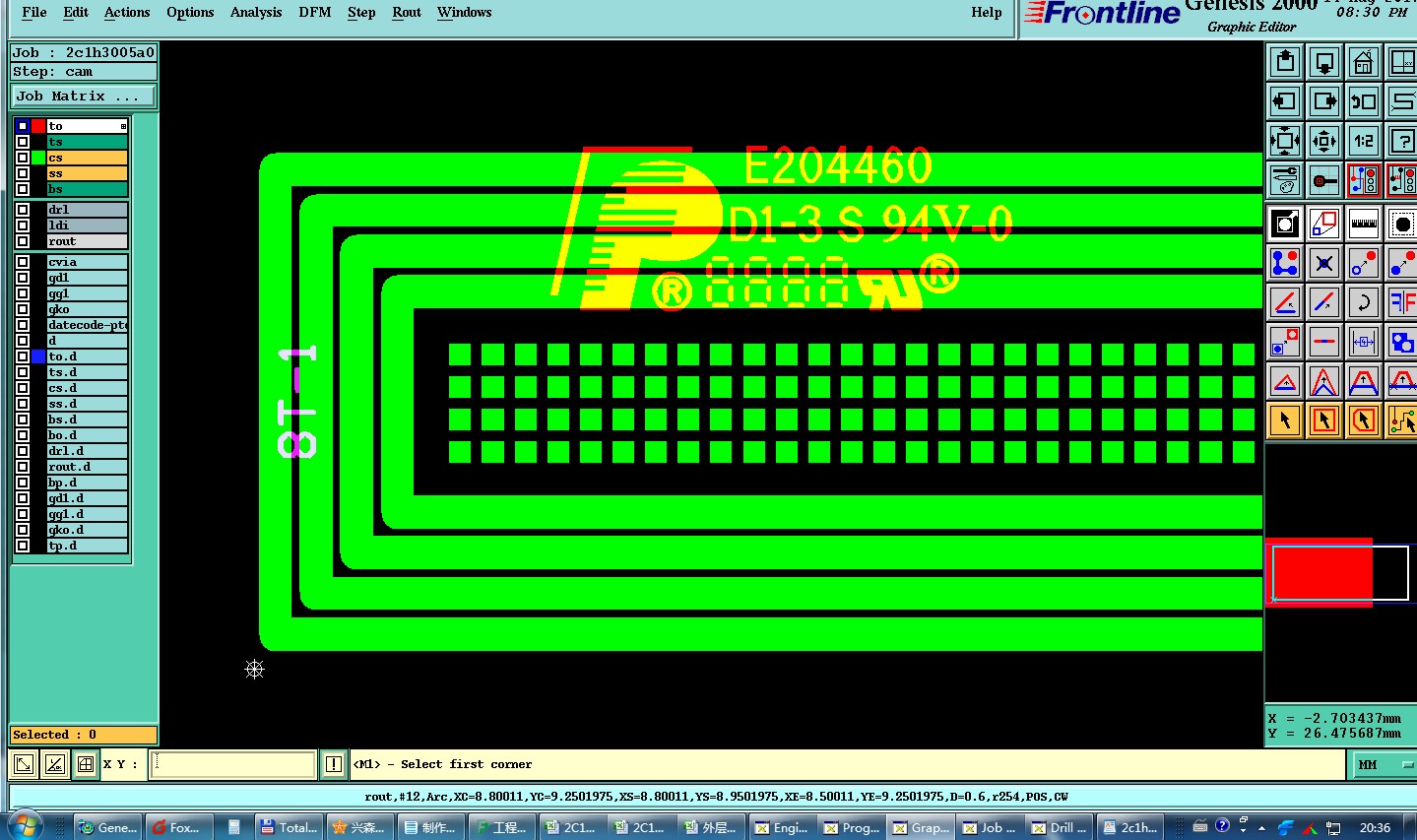
Task: Select the ruler measure tool
Action: (1364, 225)
